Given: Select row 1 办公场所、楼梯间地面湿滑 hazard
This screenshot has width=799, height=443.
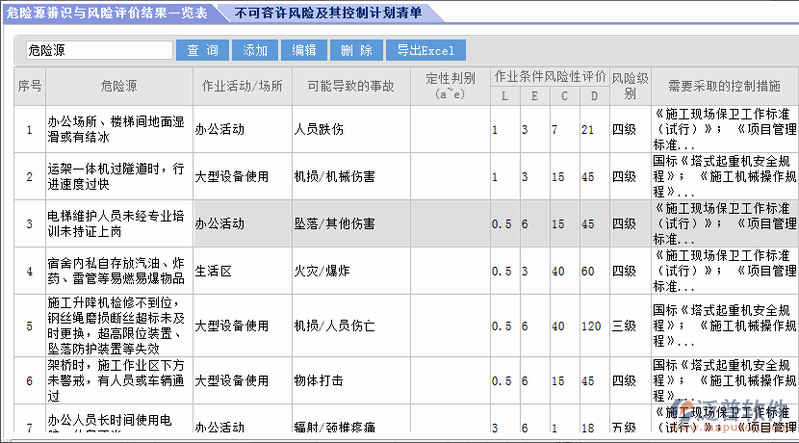Looking at the screenshot, I should (119, 129).
